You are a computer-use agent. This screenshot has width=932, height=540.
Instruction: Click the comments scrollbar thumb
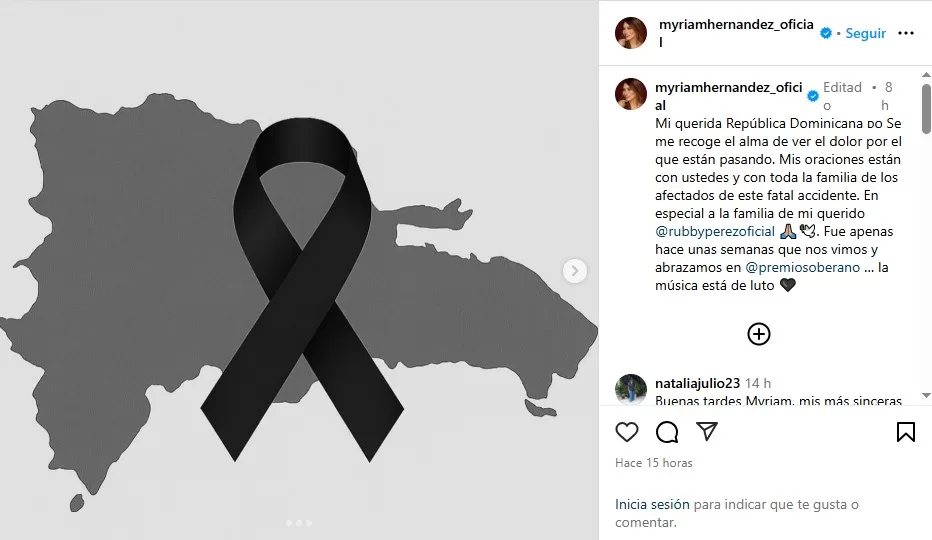point(926,109)
